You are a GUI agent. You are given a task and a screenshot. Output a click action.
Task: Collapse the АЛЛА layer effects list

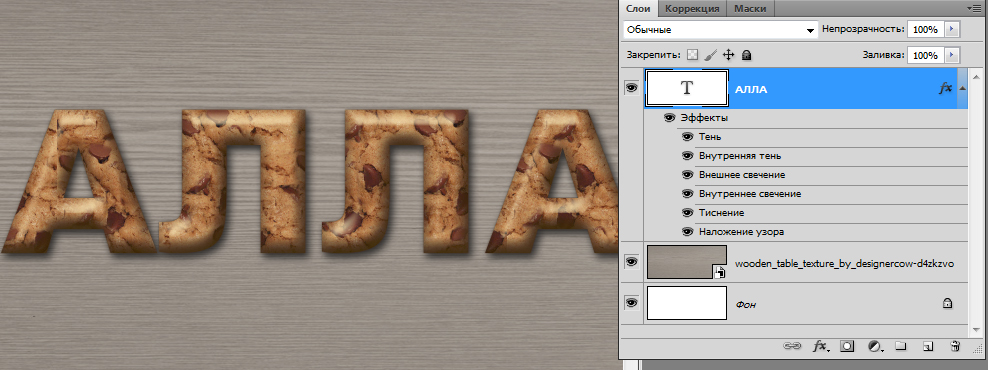(x=962, y=89)
